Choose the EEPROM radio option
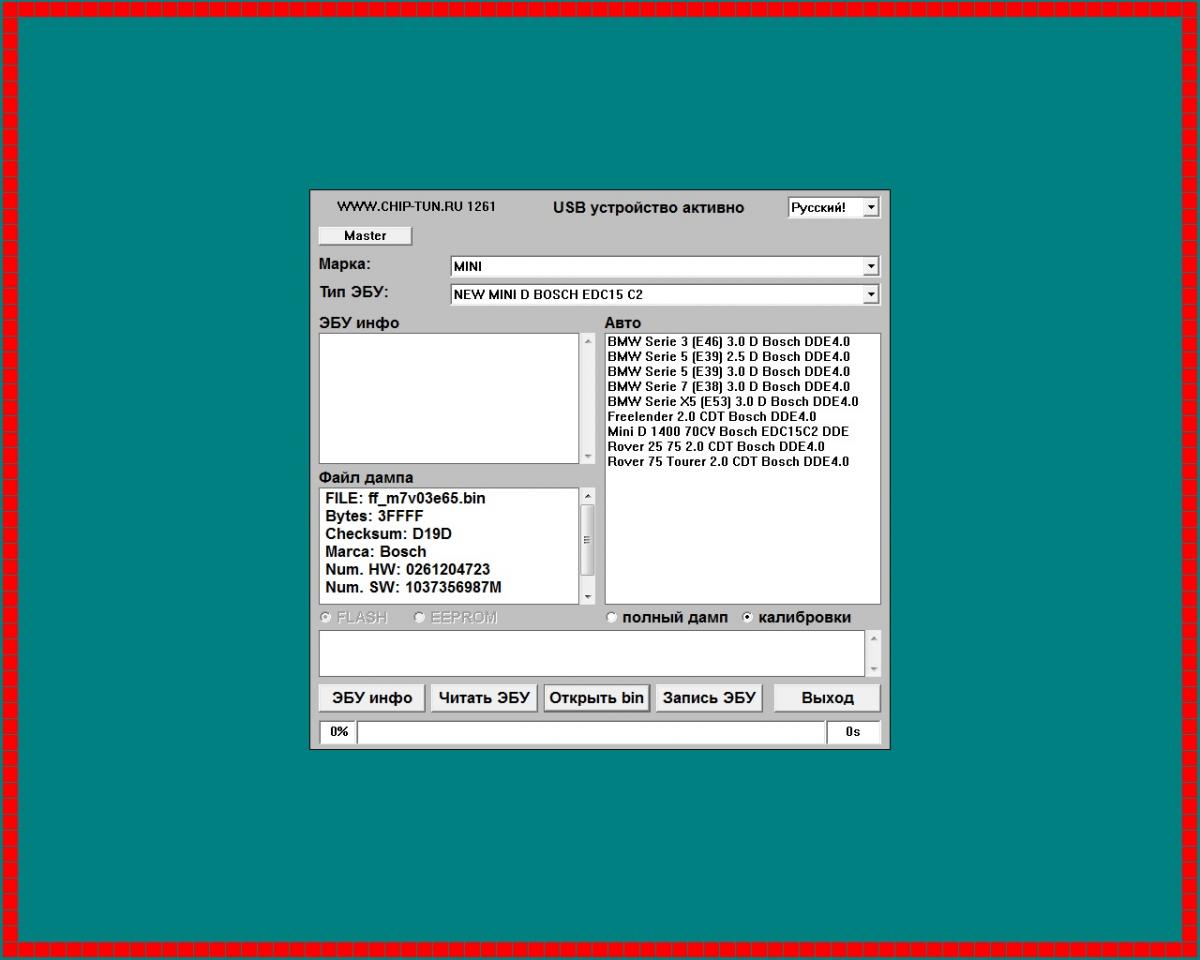Image resolution: width=1200 pixels, height=960 pixels. 455,618
